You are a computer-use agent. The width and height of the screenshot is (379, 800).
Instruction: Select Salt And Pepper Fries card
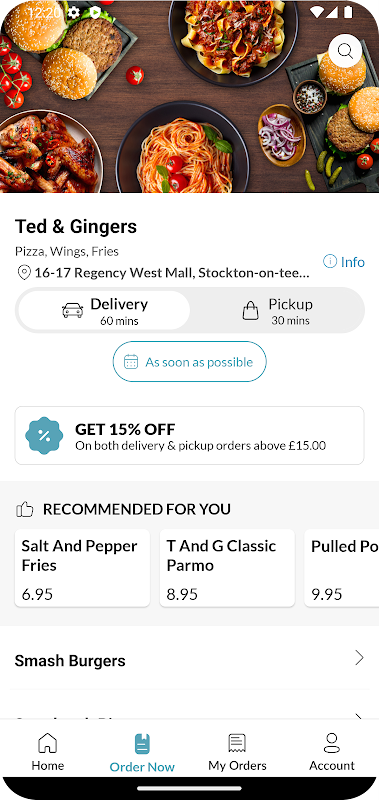[82, 568]
